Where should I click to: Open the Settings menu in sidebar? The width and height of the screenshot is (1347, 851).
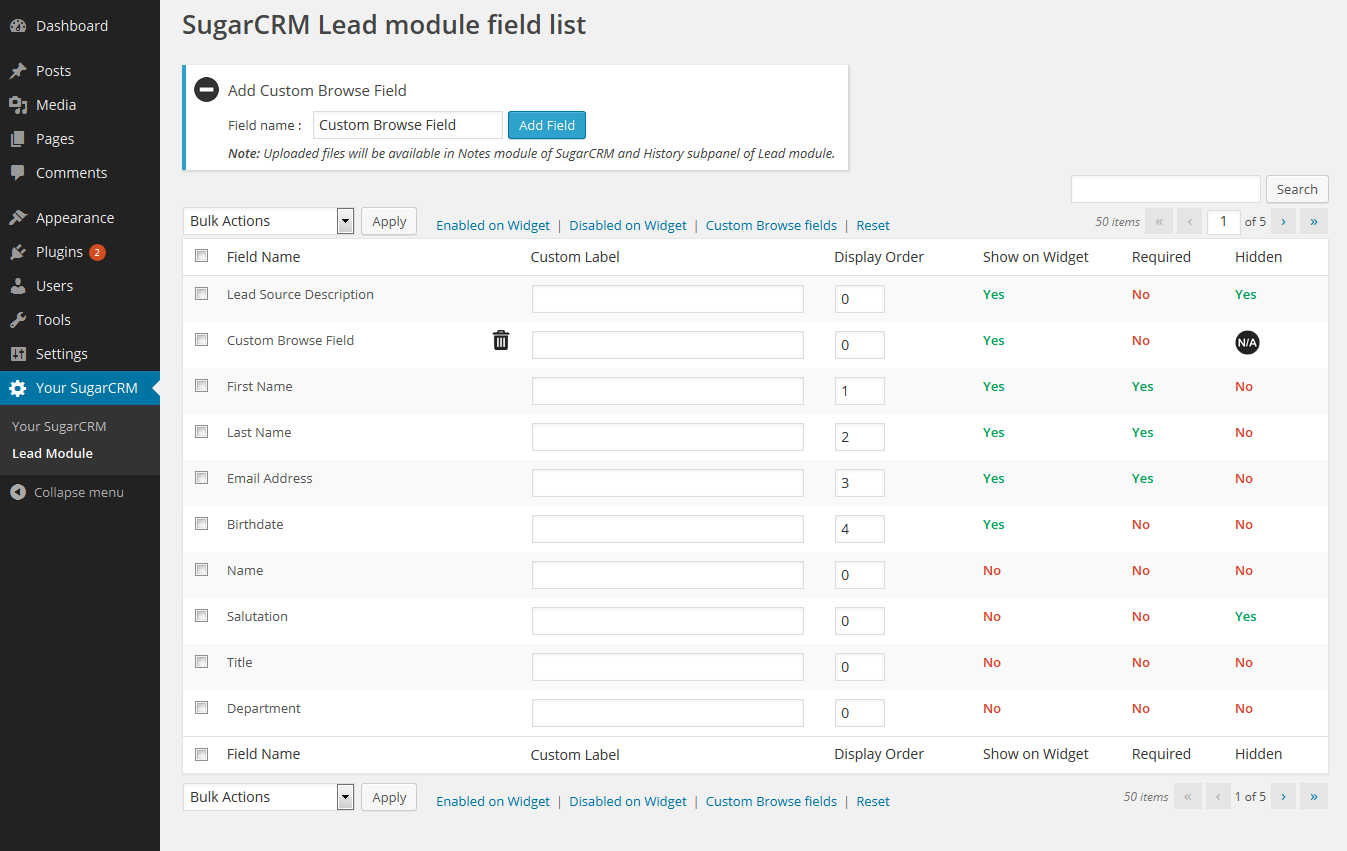coord(62,354)
